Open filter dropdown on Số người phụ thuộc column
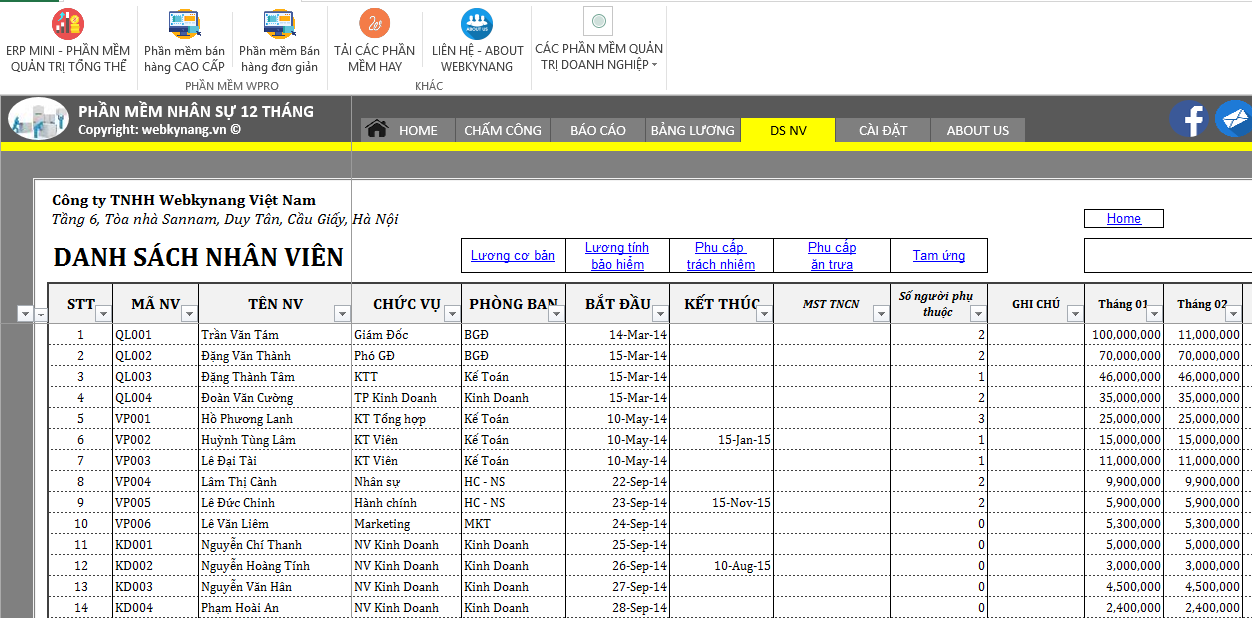Viewport: 1252px width, 618px height. coord(979,314)
